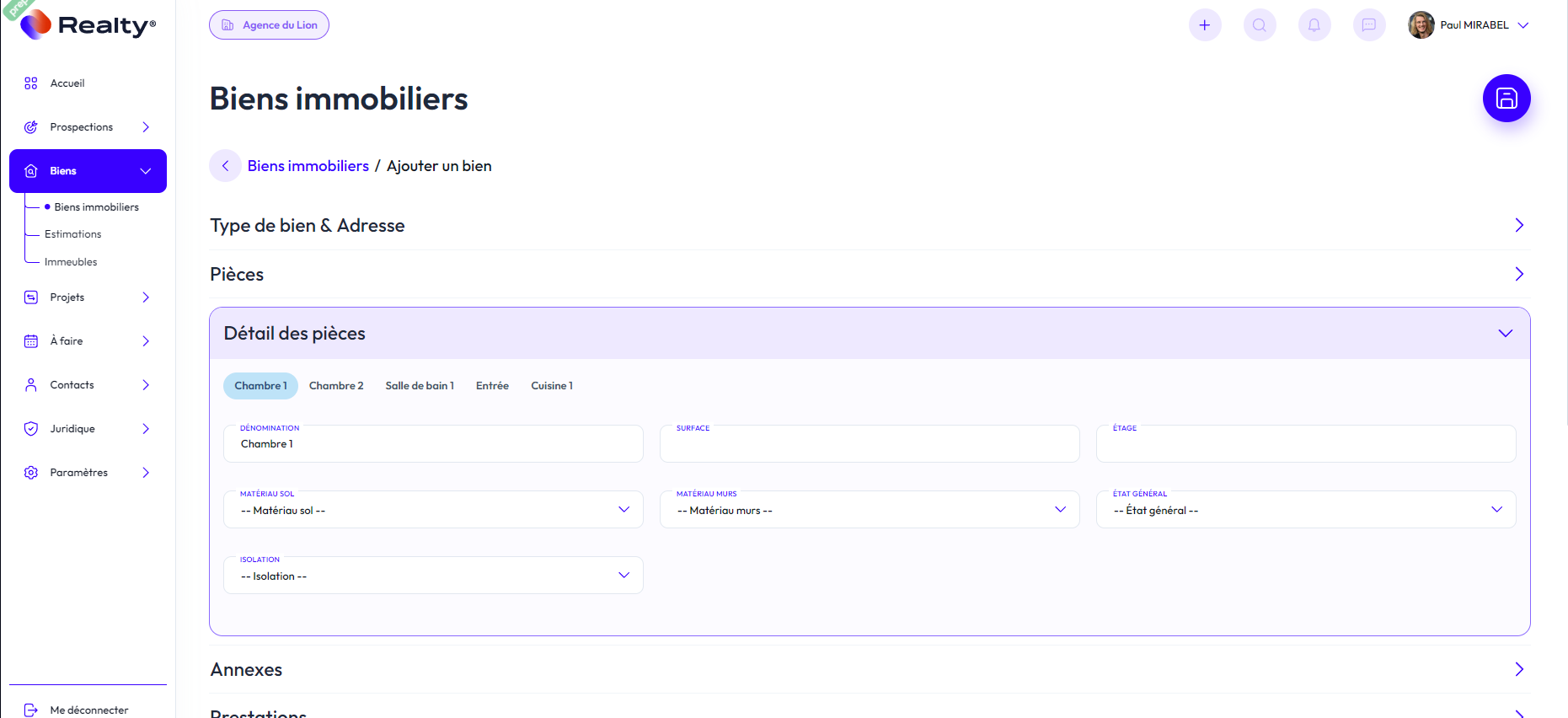This screenshot has height=718, width=1568.
Task: Expand the Type de bien & Adresse section
Action: (x=1518, y=225)
